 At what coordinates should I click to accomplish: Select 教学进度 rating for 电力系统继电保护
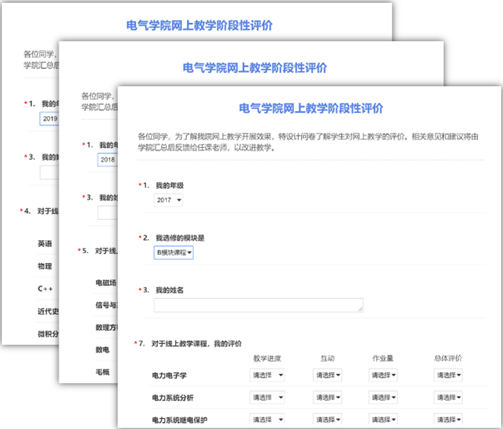267,419
